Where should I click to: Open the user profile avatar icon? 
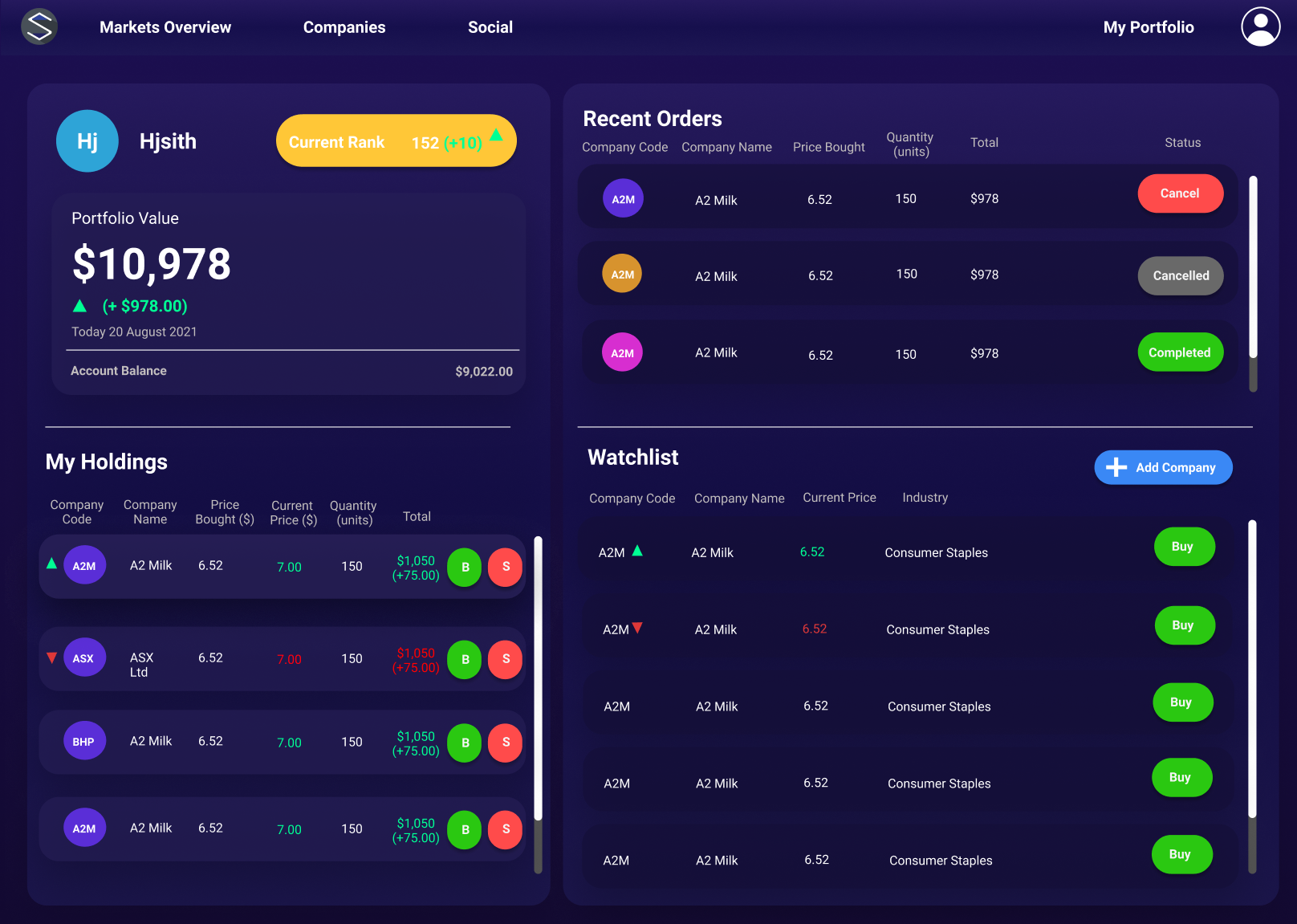[x=1261, y=26]
